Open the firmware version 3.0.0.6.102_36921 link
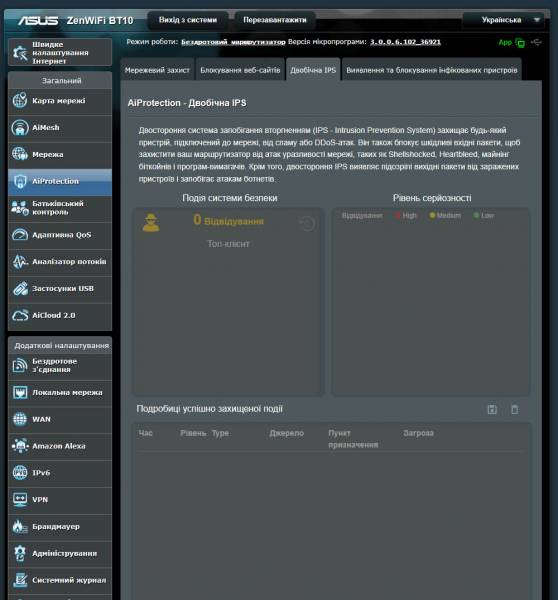The width and height of the screenshot is (558, 600). pyautogui.click(x=405, y=42)
